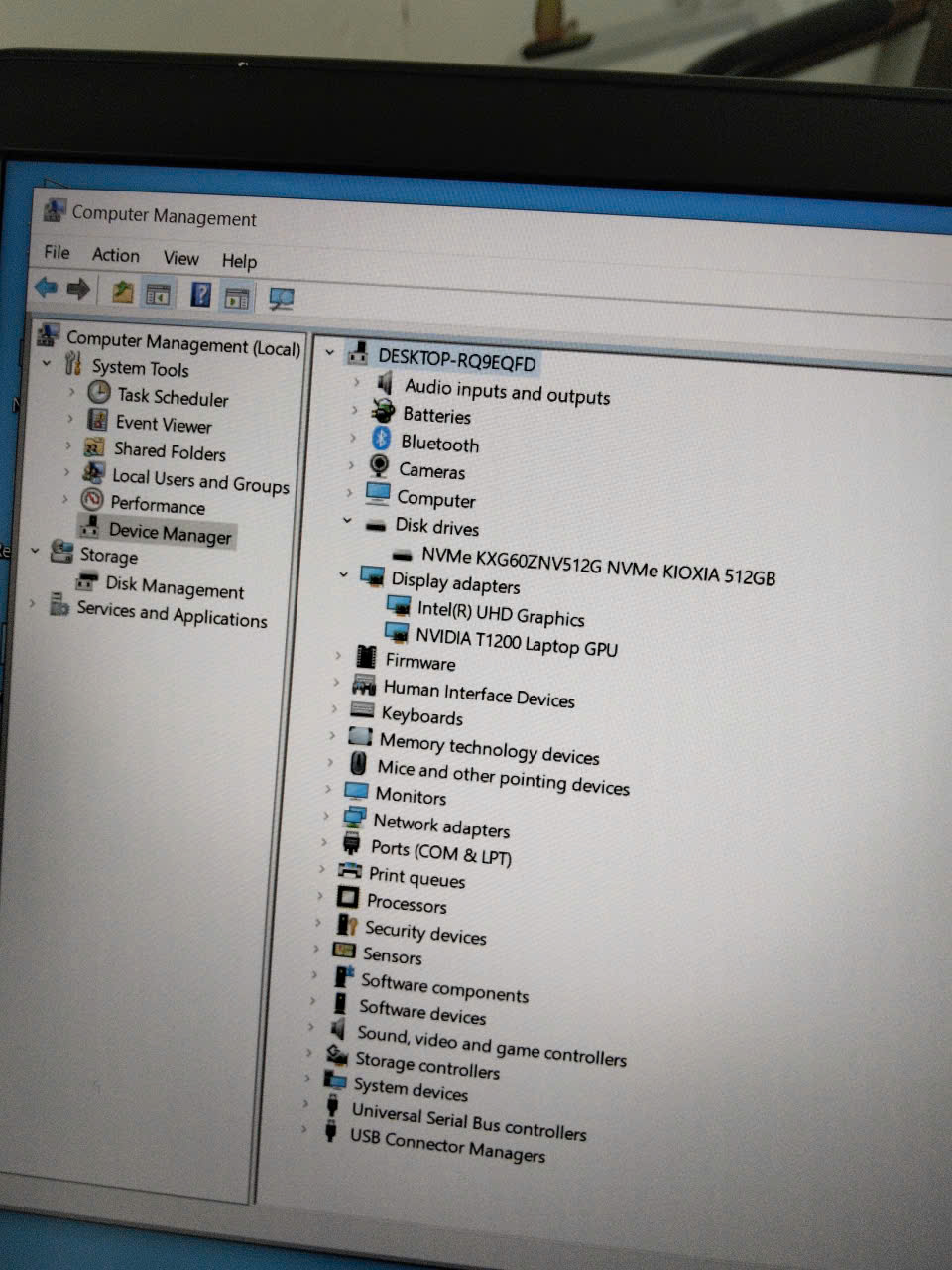Screen dimensions: 952x1270
Task: Select Memory technology devices entry
Action: pos(489,748)
